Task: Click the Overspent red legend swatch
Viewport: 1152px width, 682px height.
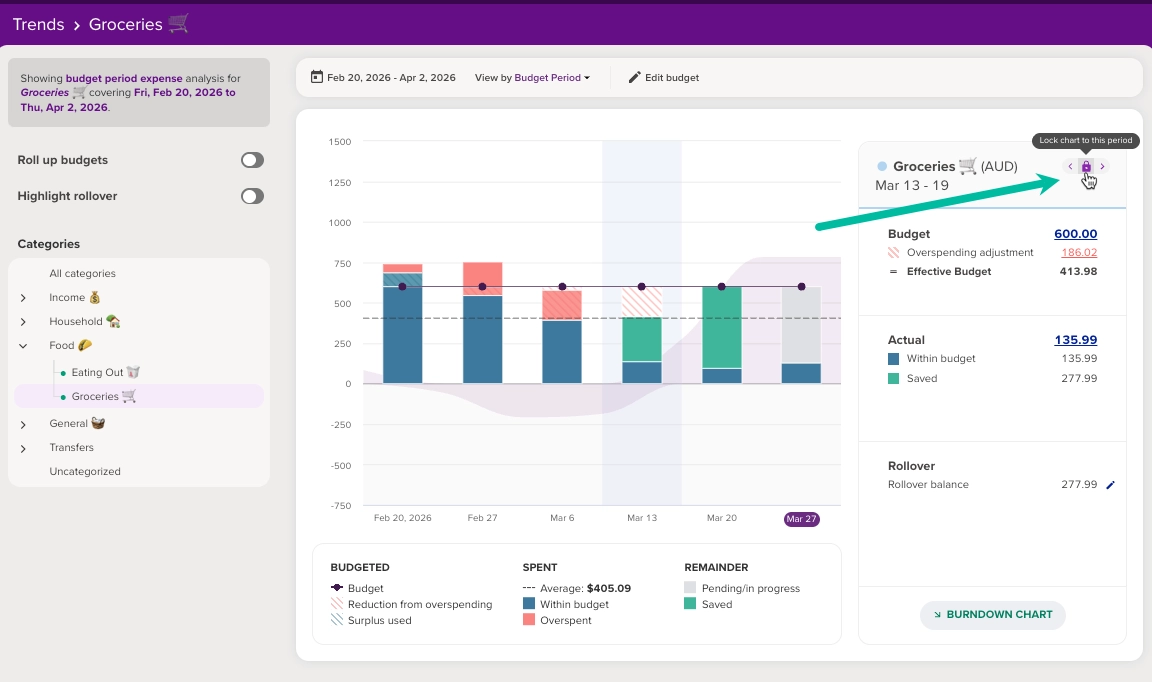Action: click(529, 620)
